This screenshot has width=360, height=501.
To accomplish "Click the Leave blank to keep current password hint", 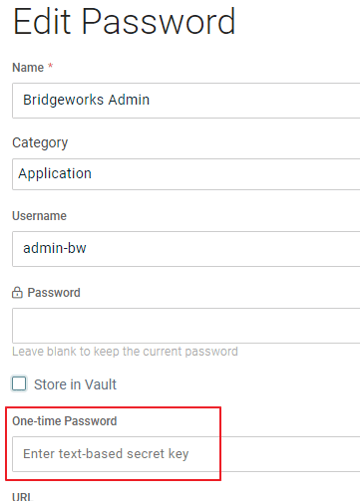I will coord(125,352).
